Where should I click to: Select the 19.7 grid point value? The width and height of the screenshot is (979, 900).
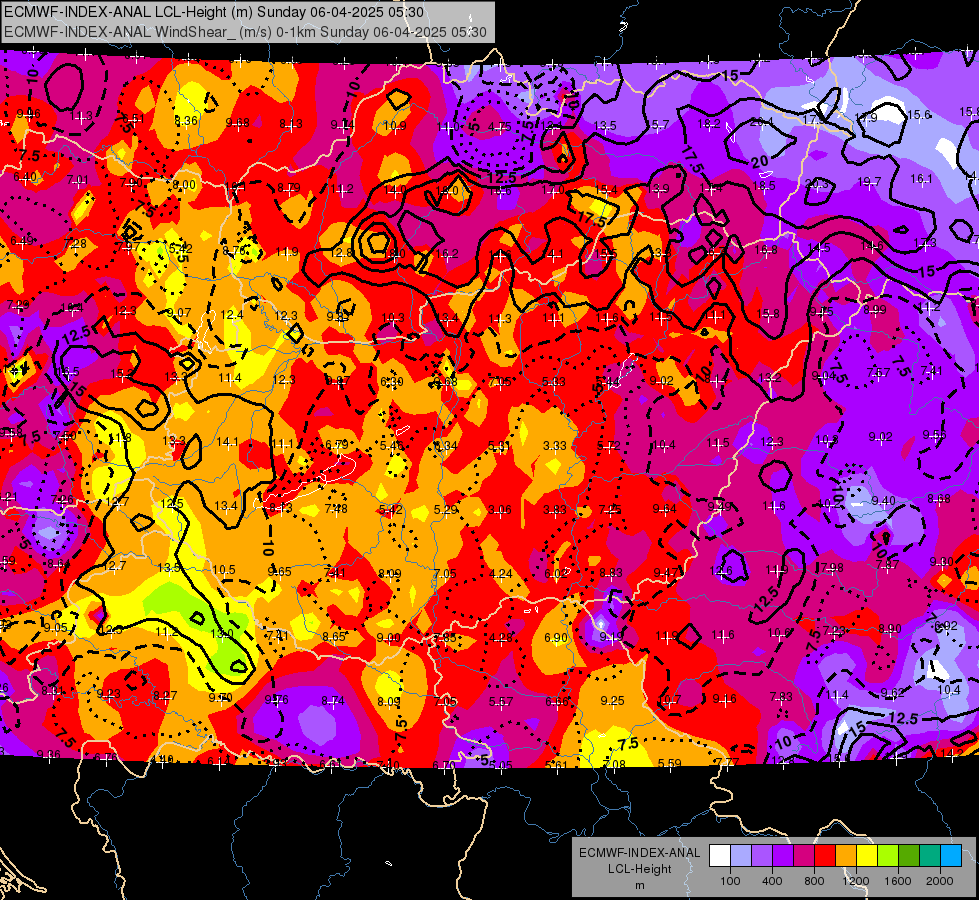click(869, 182)
